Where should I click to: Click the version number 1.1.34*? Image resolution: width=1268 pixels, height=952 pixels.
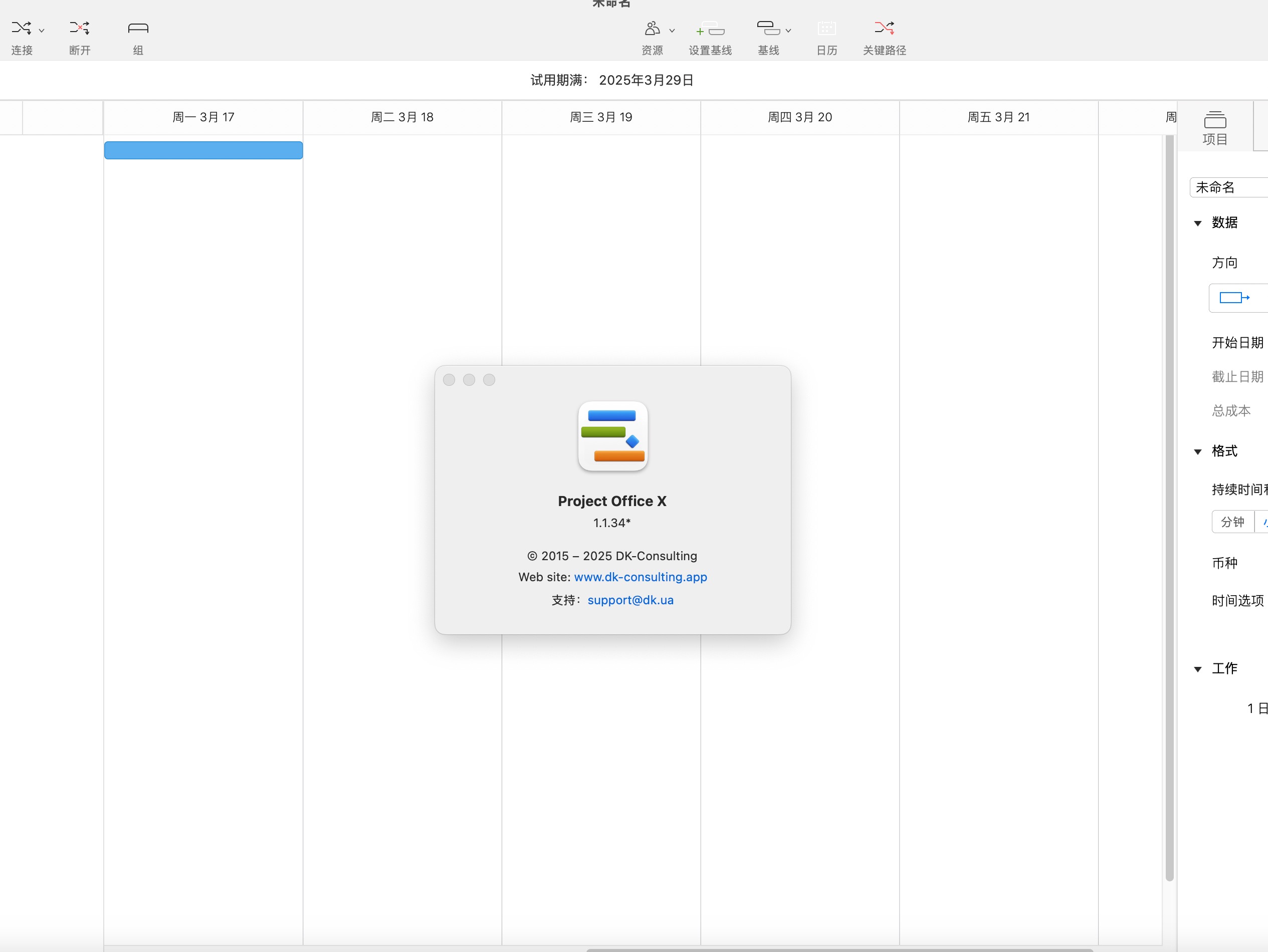pyautogui.click(x=611, y=523)
